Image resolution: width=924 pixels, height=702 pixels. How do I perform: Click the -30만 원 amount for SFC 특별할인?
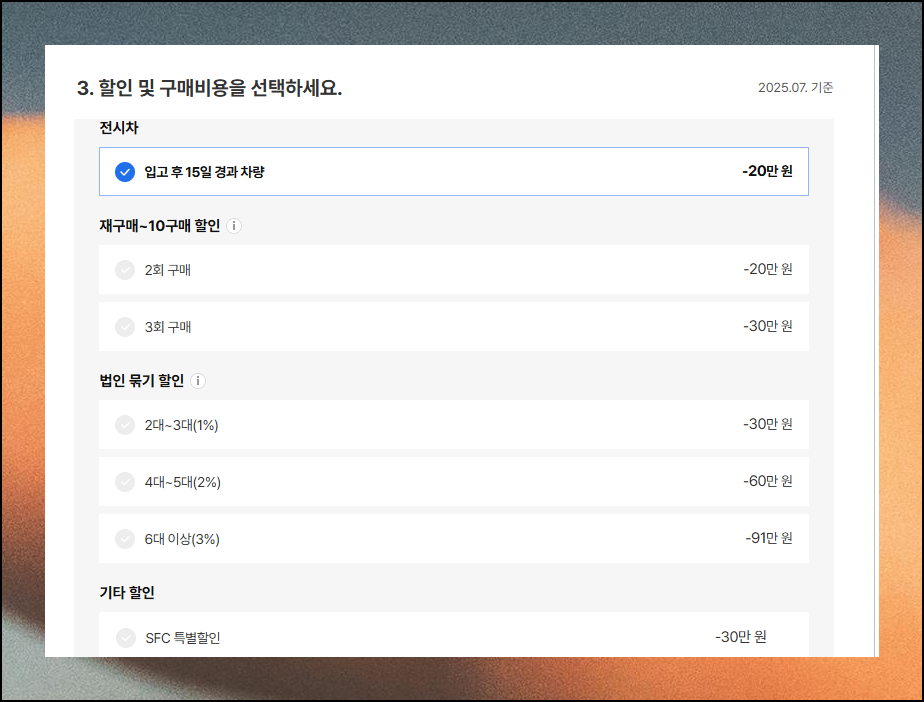(x=741, y=637)
